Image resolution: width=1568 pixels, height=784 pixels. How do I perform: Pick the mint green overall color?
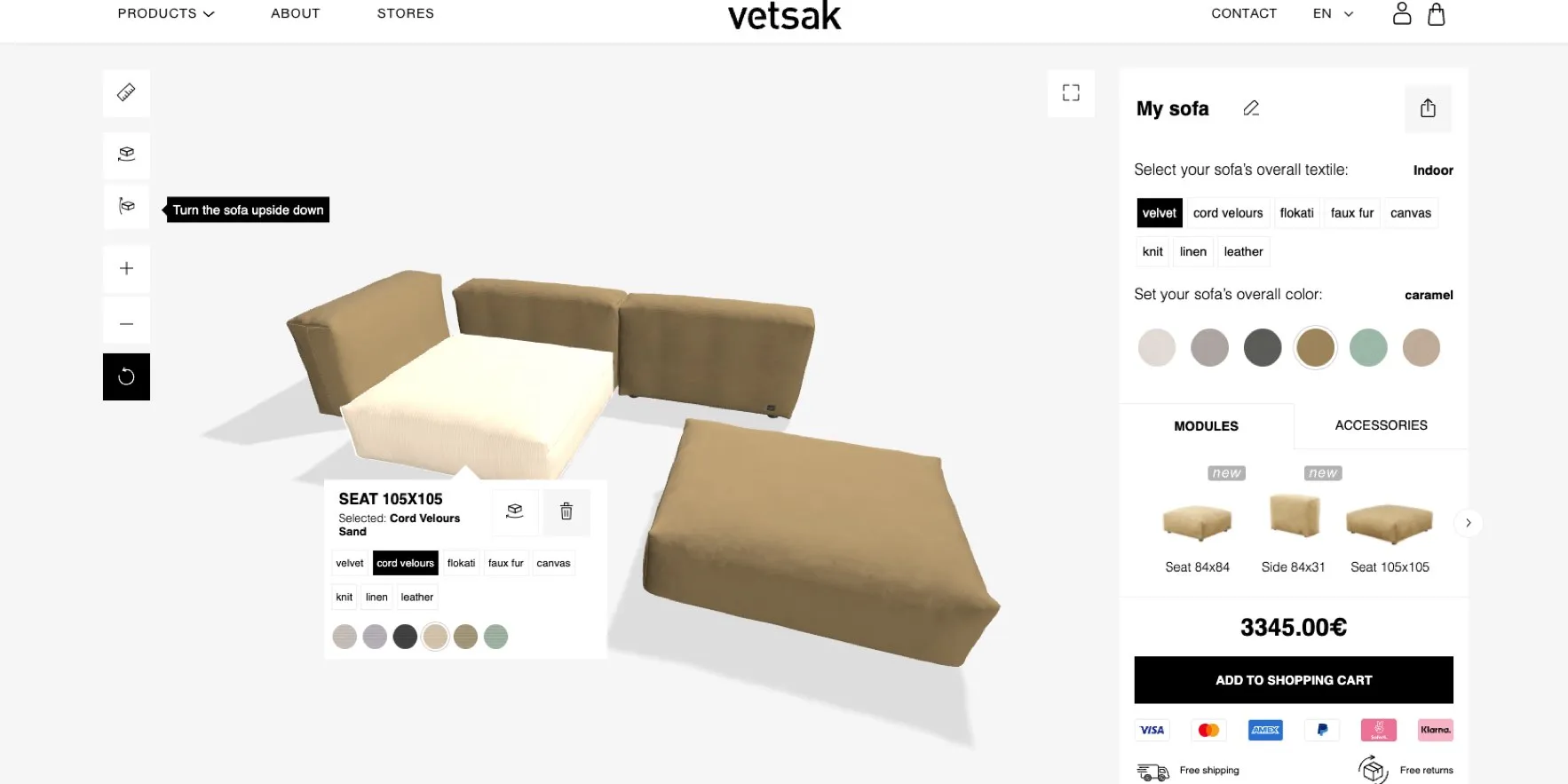point(1368,347)
